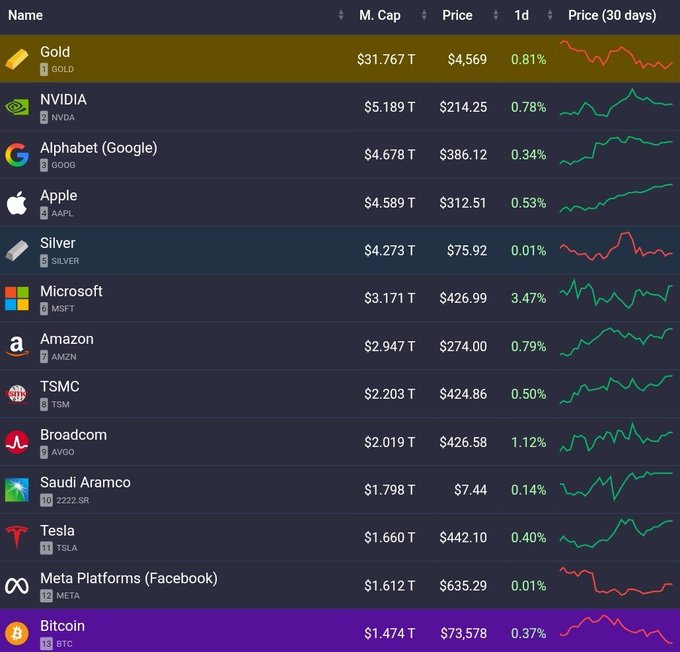
Task: Open the Amazon company link
Action: (x=67, y=339)
